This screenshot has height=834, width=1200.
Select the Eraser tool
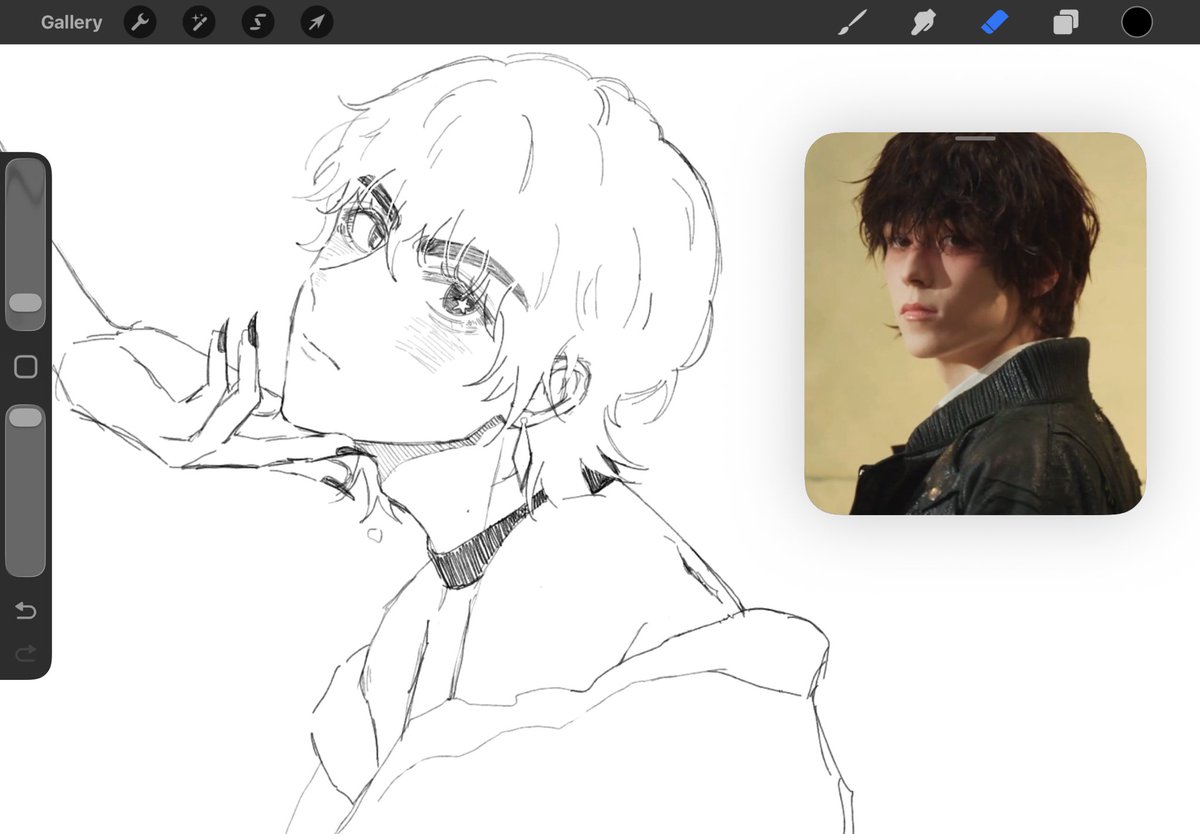pos(995,22)
